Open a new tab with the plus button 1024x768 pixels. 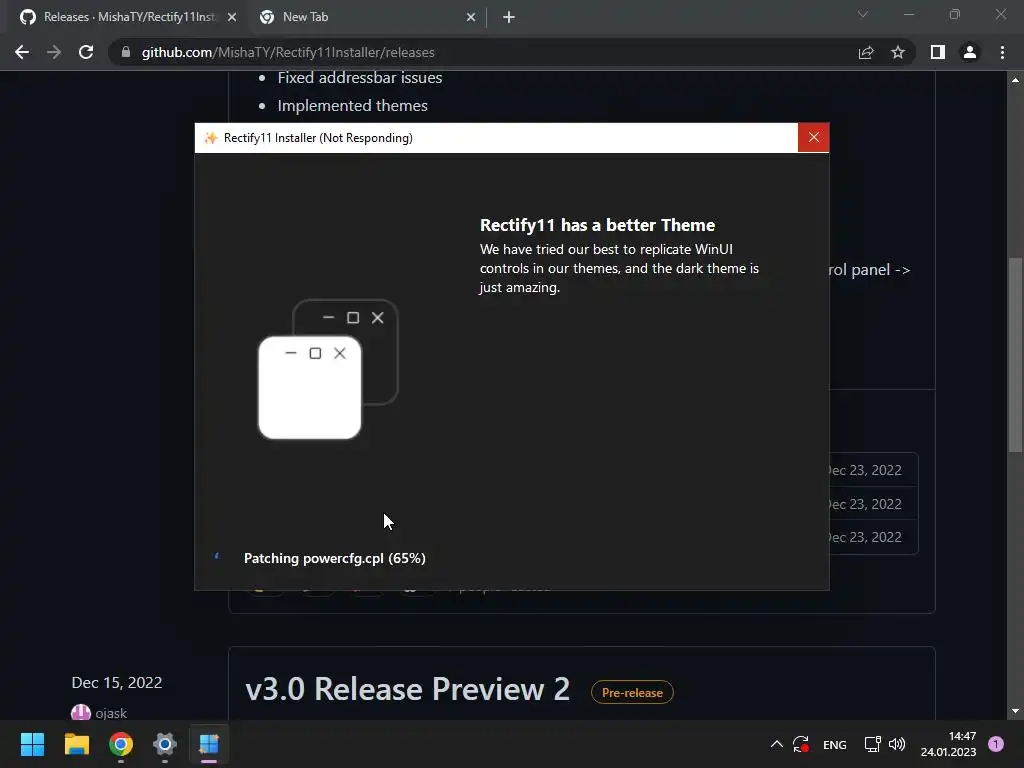coord(509,17)
